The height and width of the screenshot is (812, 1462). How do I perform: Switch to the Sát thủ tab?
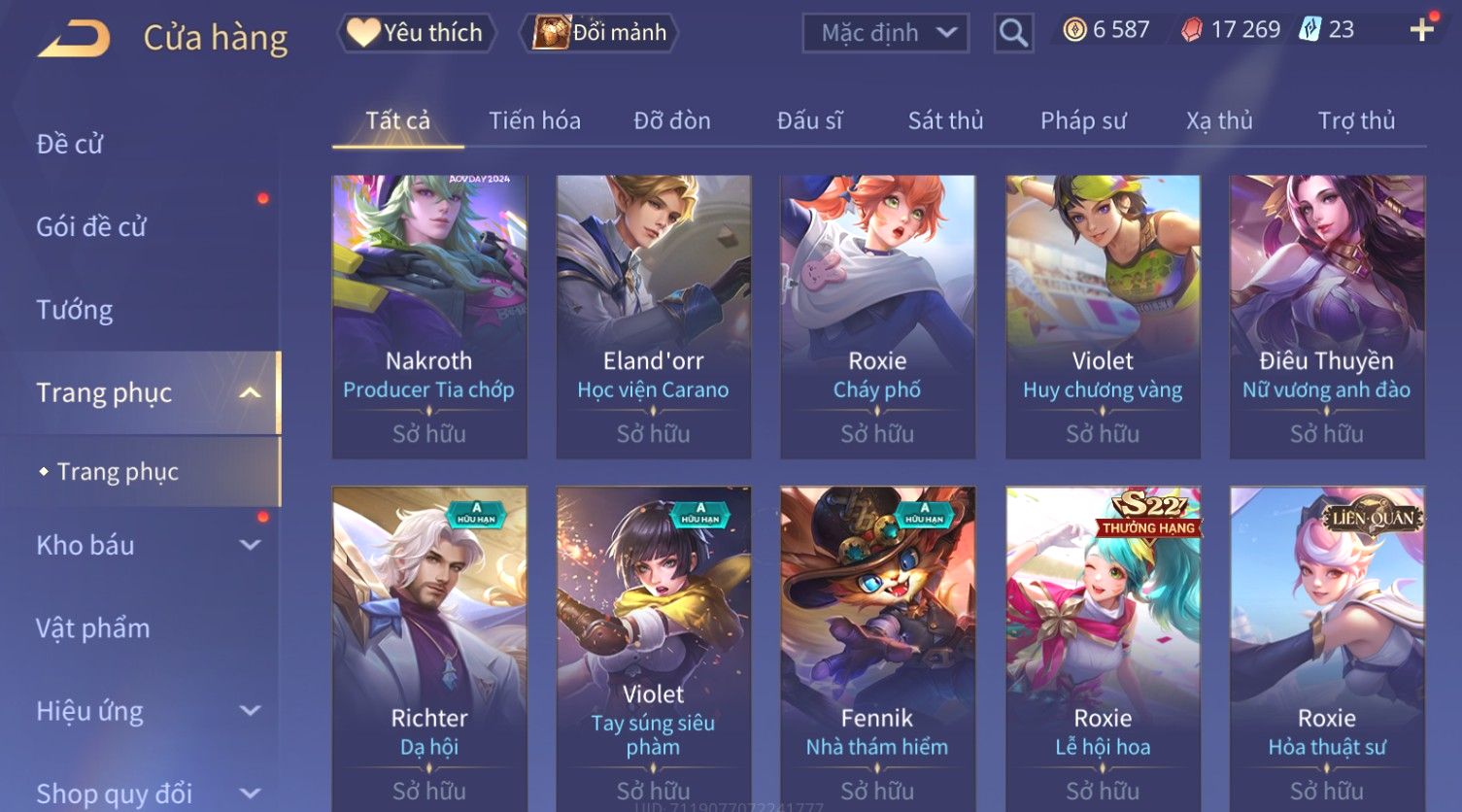click(945, 120)
